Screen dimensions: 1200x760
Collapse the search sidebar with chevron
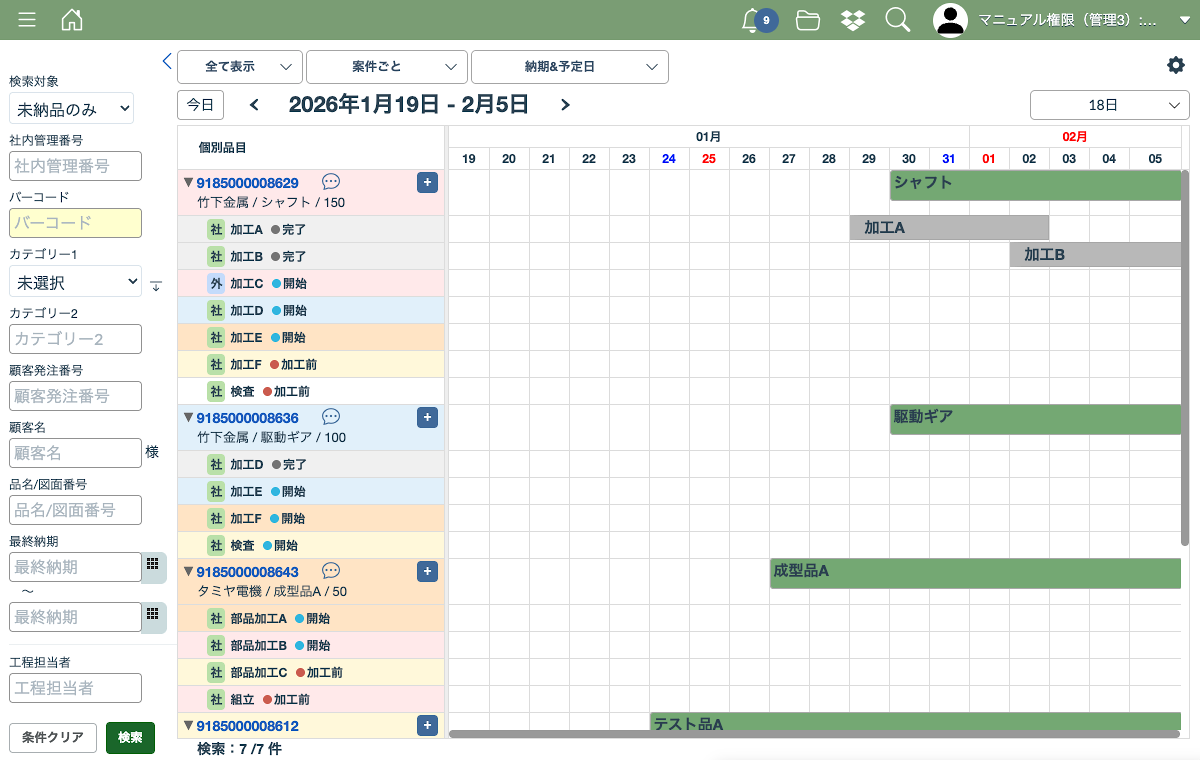167,62
